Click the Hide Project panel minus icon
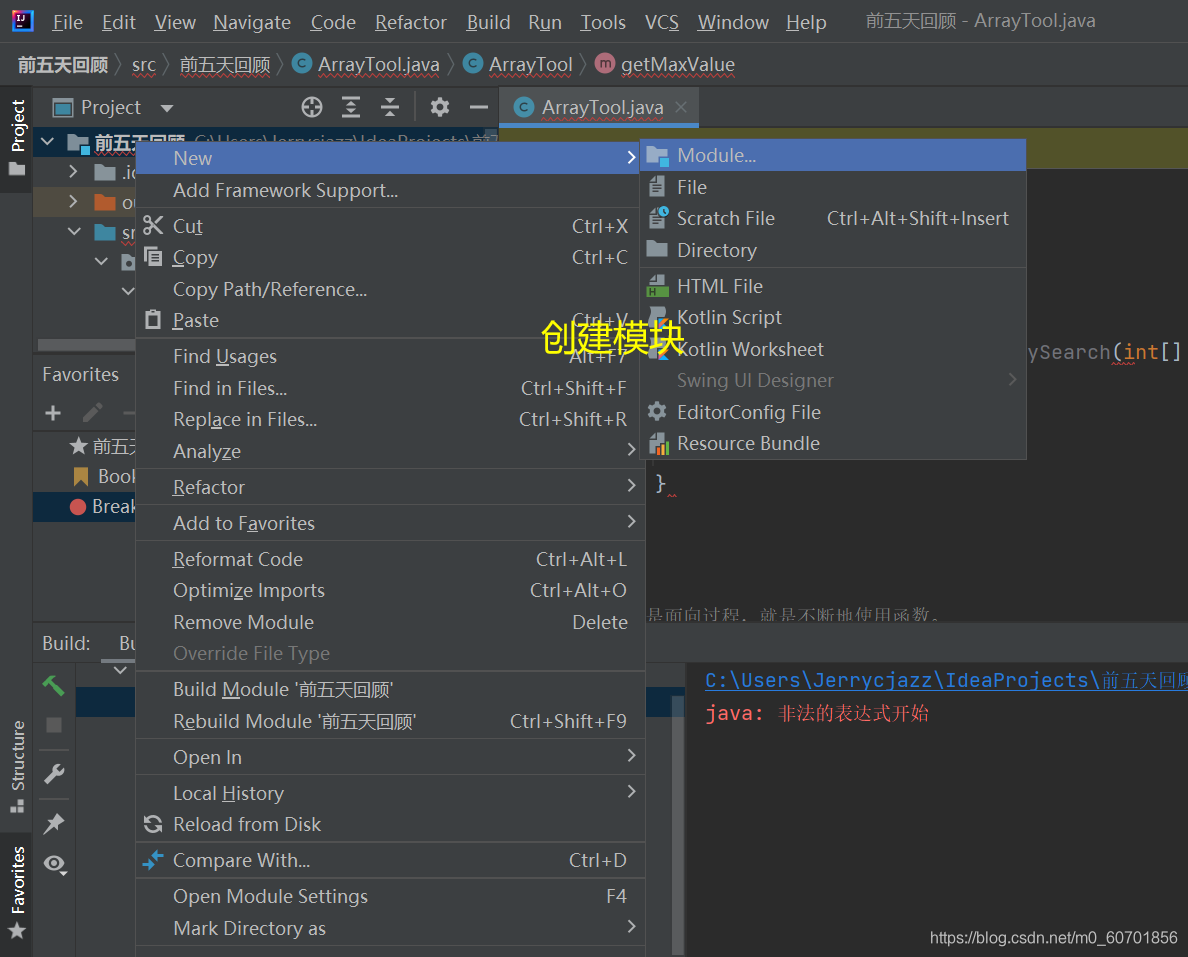 tap(477, 107)
